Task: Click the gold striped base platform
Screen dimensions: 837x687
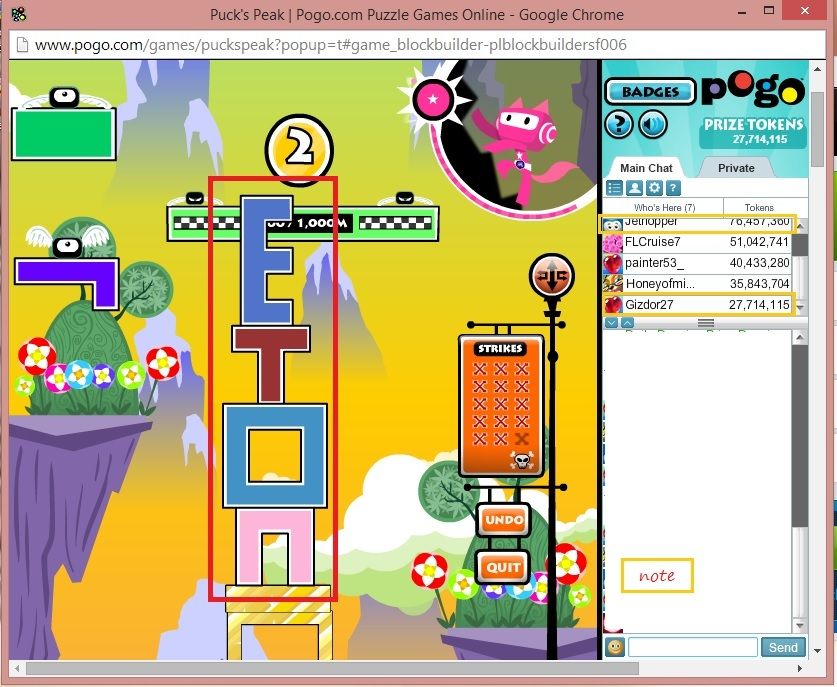Action: (x=278, y=598)
